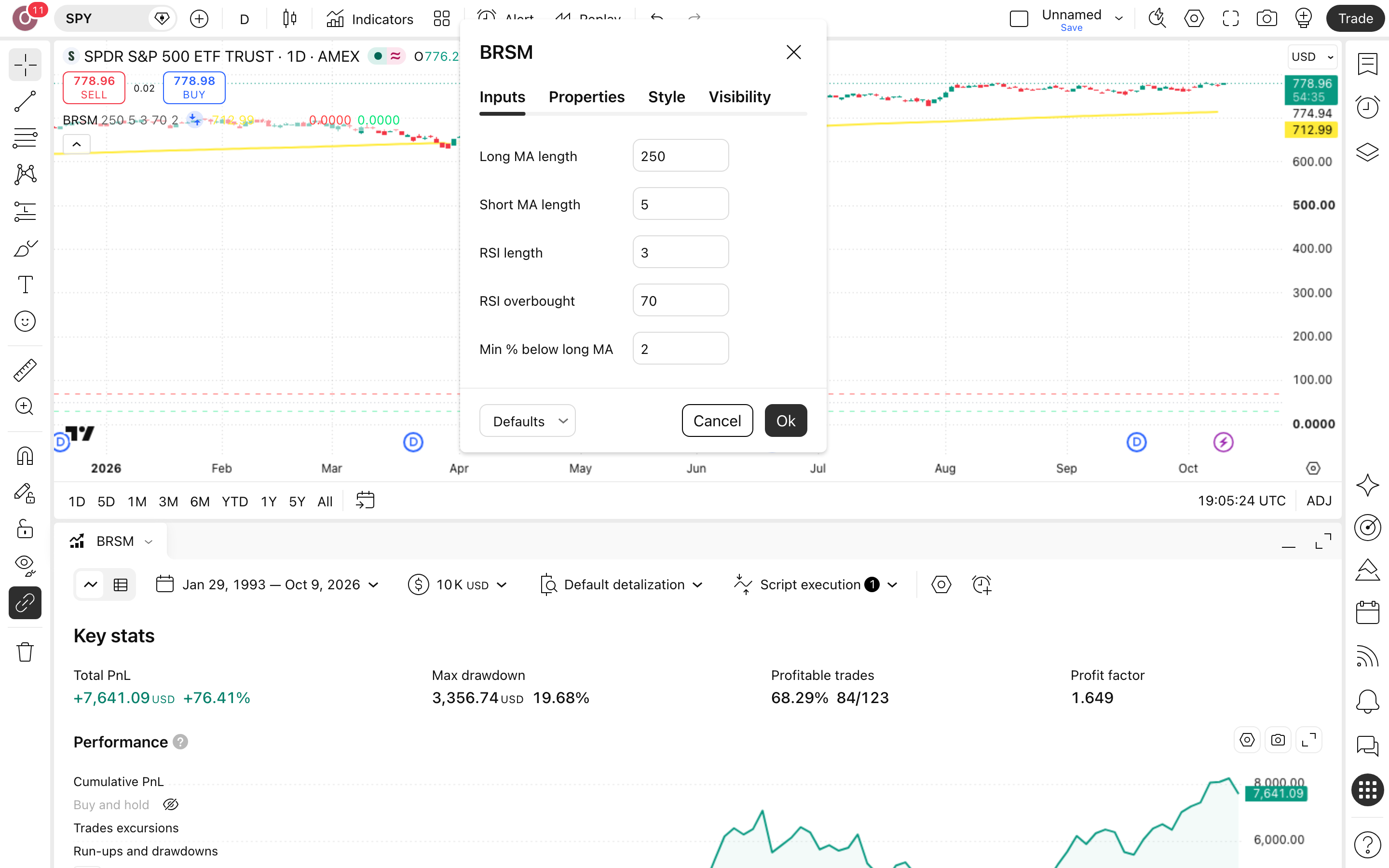The image size is (1389, 868).
Task: Open the 10K USD capital dropdown
Action: point(457,584)
